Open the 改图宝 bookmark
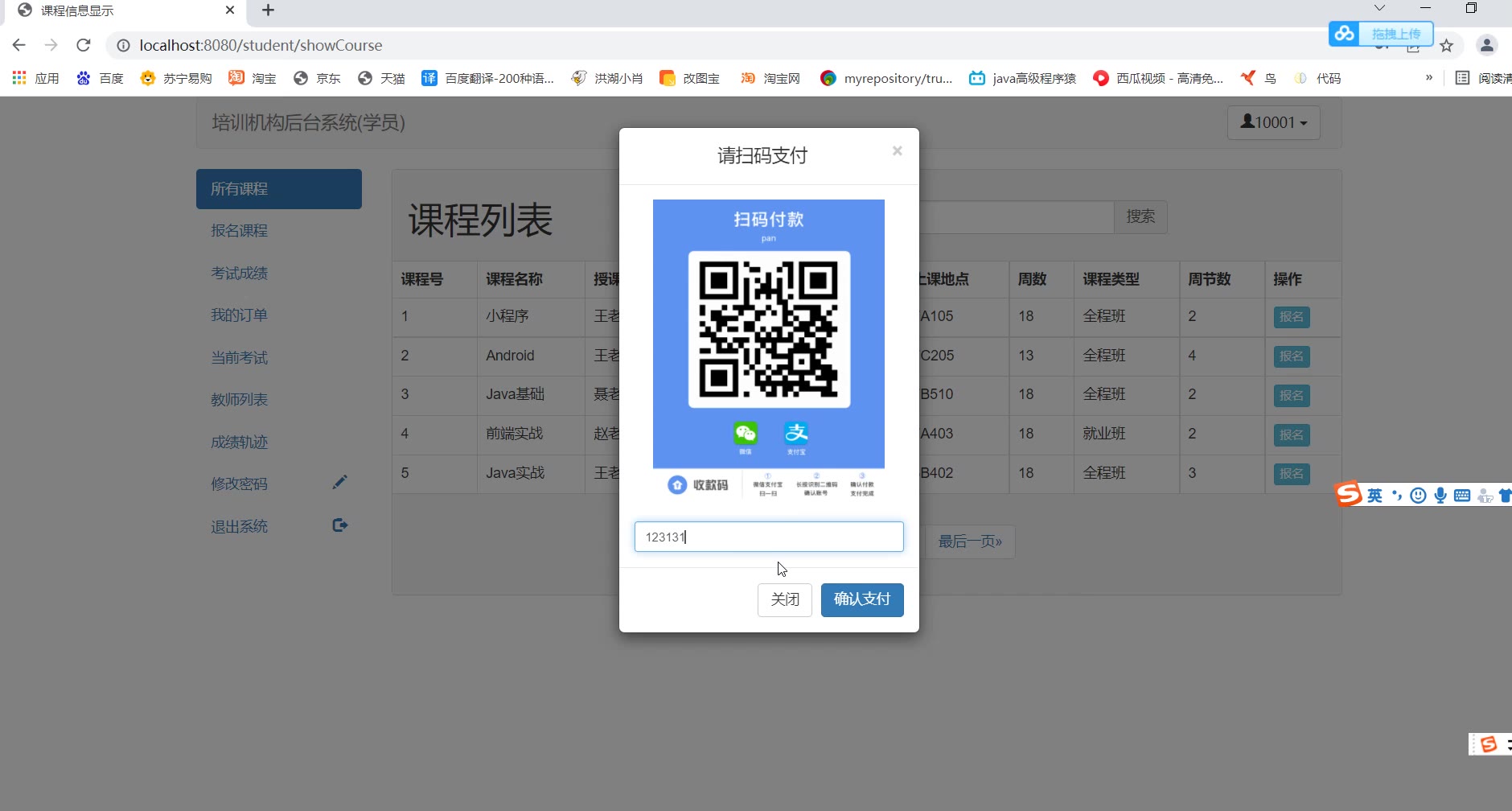Image resolution: width=1512 pixels, height=811 pixels. point(690,78)
